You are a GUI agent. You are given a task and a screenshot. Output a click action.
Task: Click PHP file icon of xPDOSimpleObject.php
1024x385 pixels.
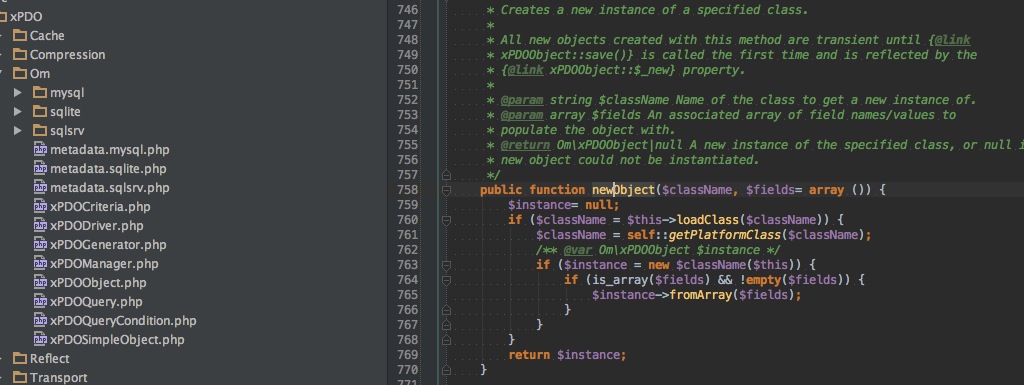[x=40, y=339]
